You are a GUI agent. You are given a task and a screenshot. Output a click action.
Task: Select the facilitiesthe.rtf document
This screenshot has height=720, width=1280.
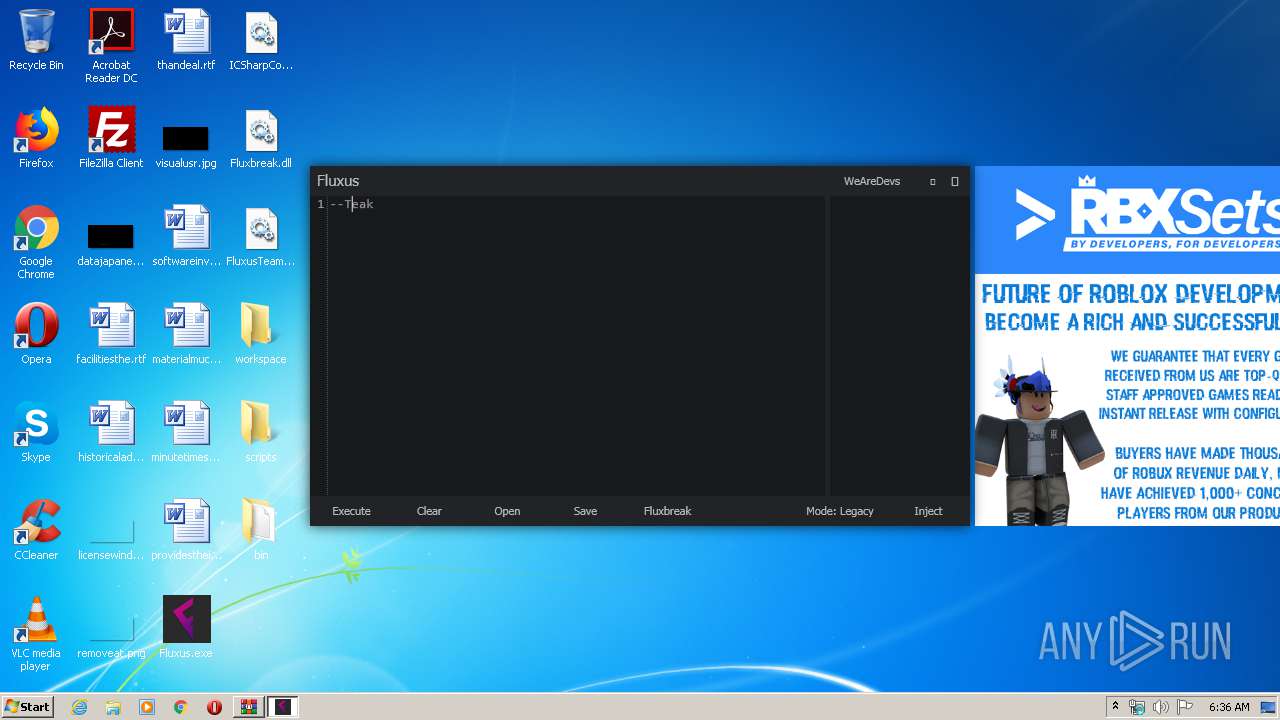point(111,334)
